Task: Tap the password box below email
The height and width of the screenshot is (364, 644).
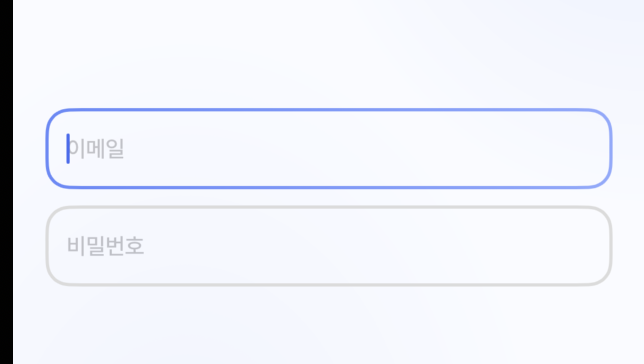Action: [329, 246]
